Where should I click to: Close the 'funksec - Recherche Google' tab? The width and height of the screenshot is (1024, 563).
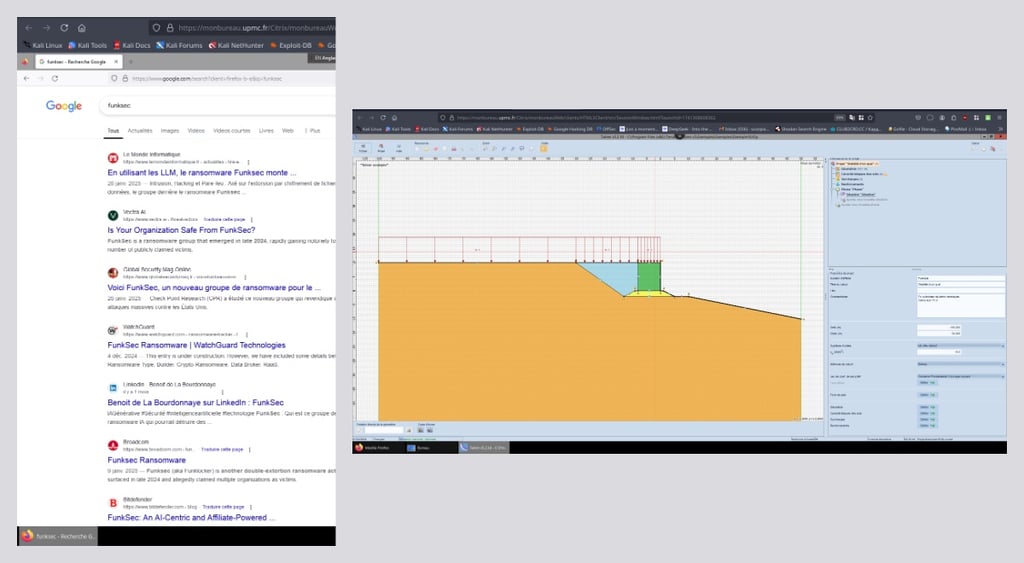tap(116, 61)
